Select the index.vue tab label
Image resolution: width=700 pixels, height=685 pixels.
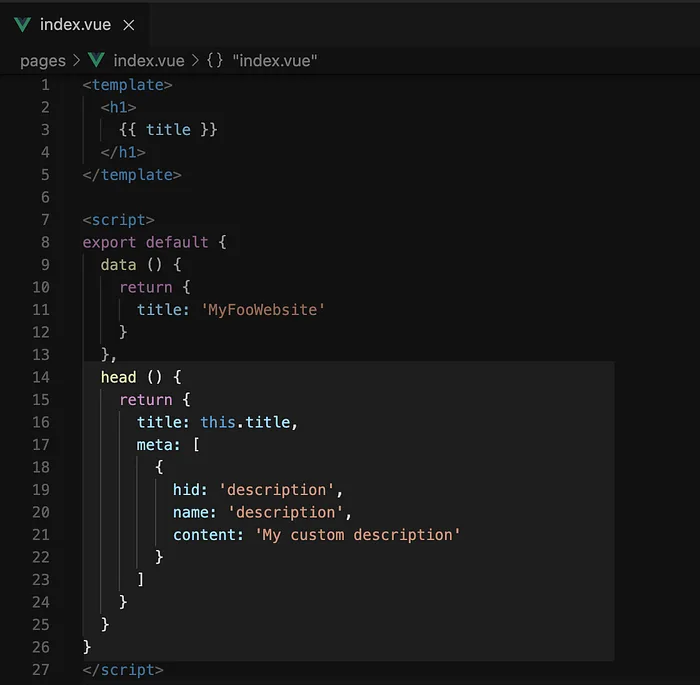tap(75, 25)
